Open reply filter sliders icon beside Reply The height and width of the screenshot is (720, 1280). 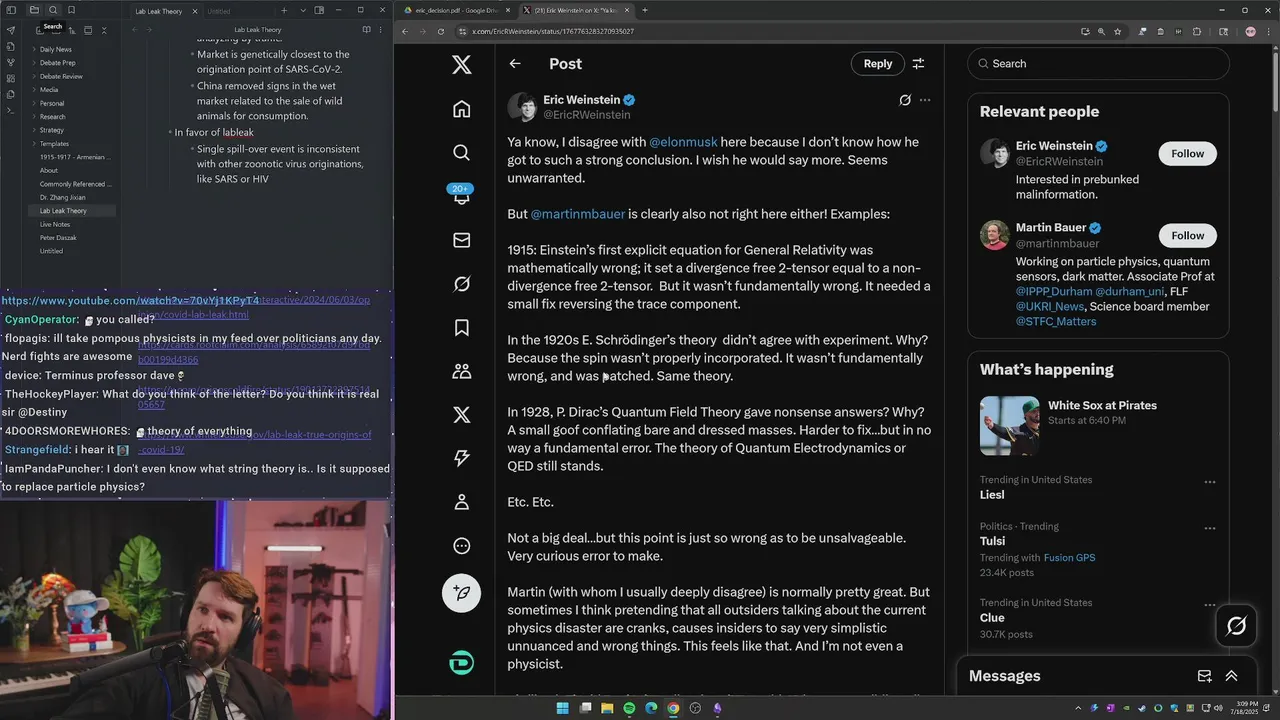click(918, 64)
